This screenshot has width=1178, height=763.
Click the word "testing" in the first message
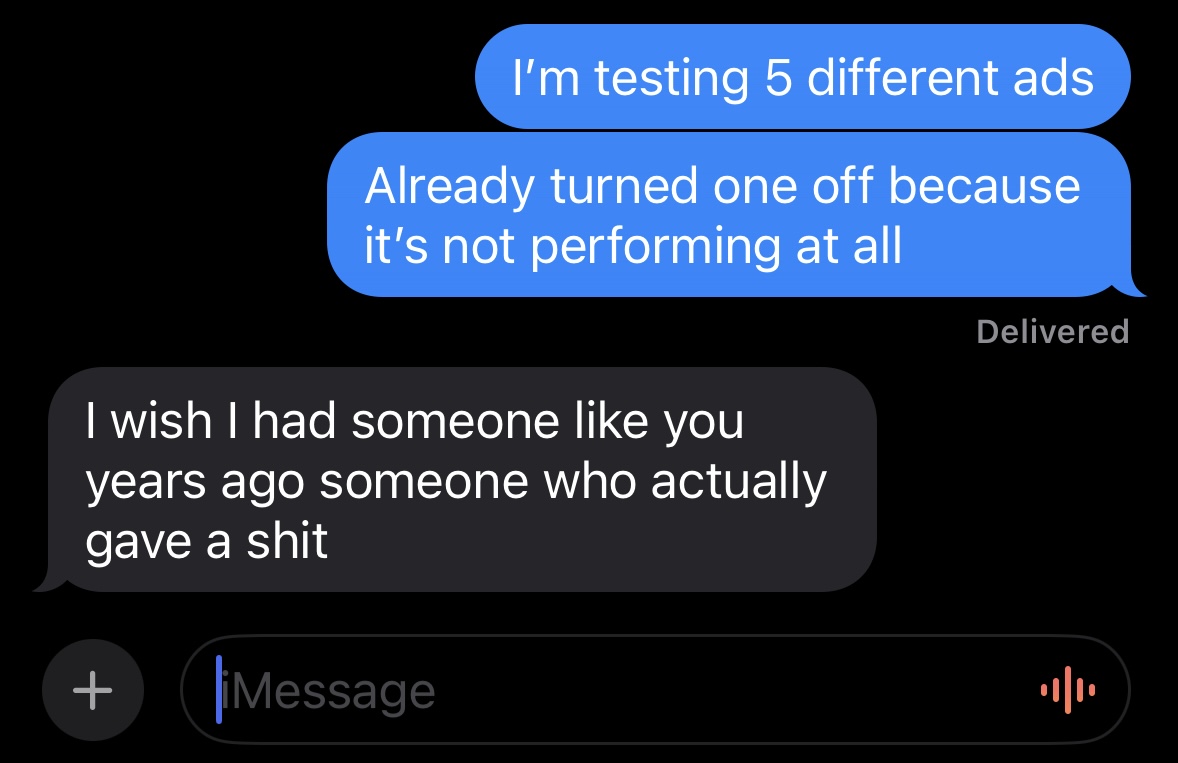pyautogui.click(x=672, y=78)
